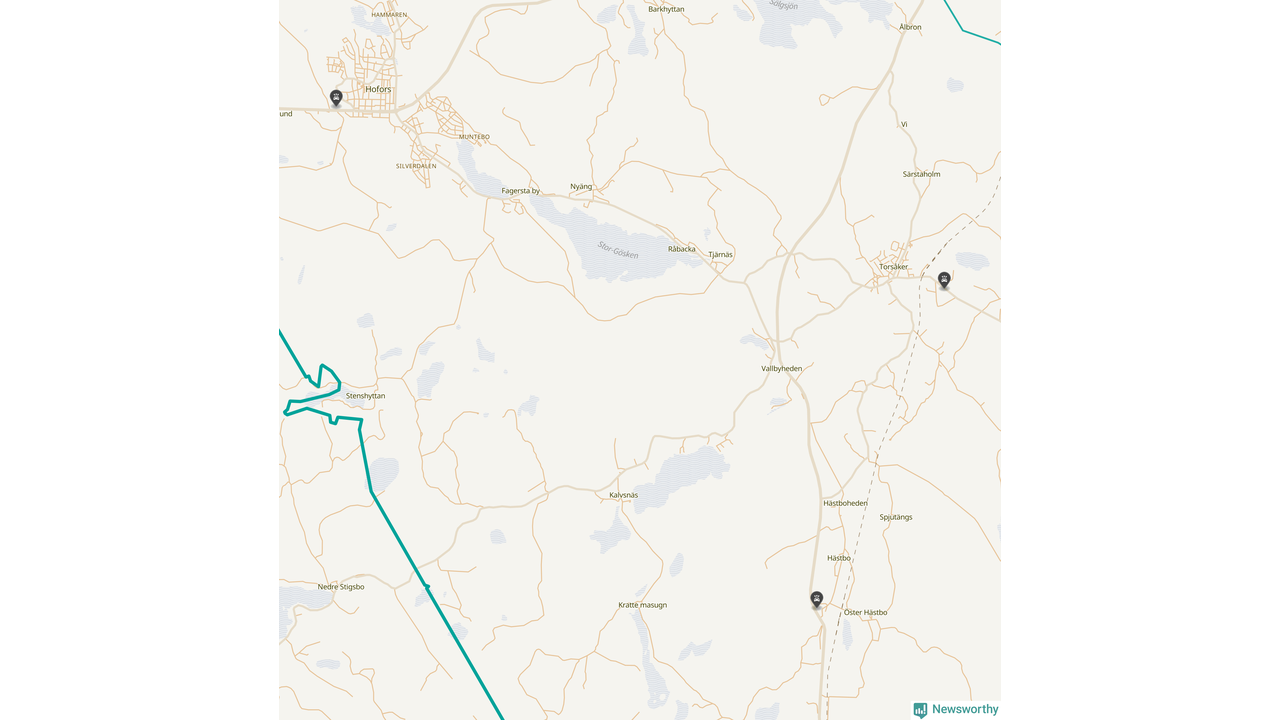Click the Vallbyheden place label

point(782,368)
